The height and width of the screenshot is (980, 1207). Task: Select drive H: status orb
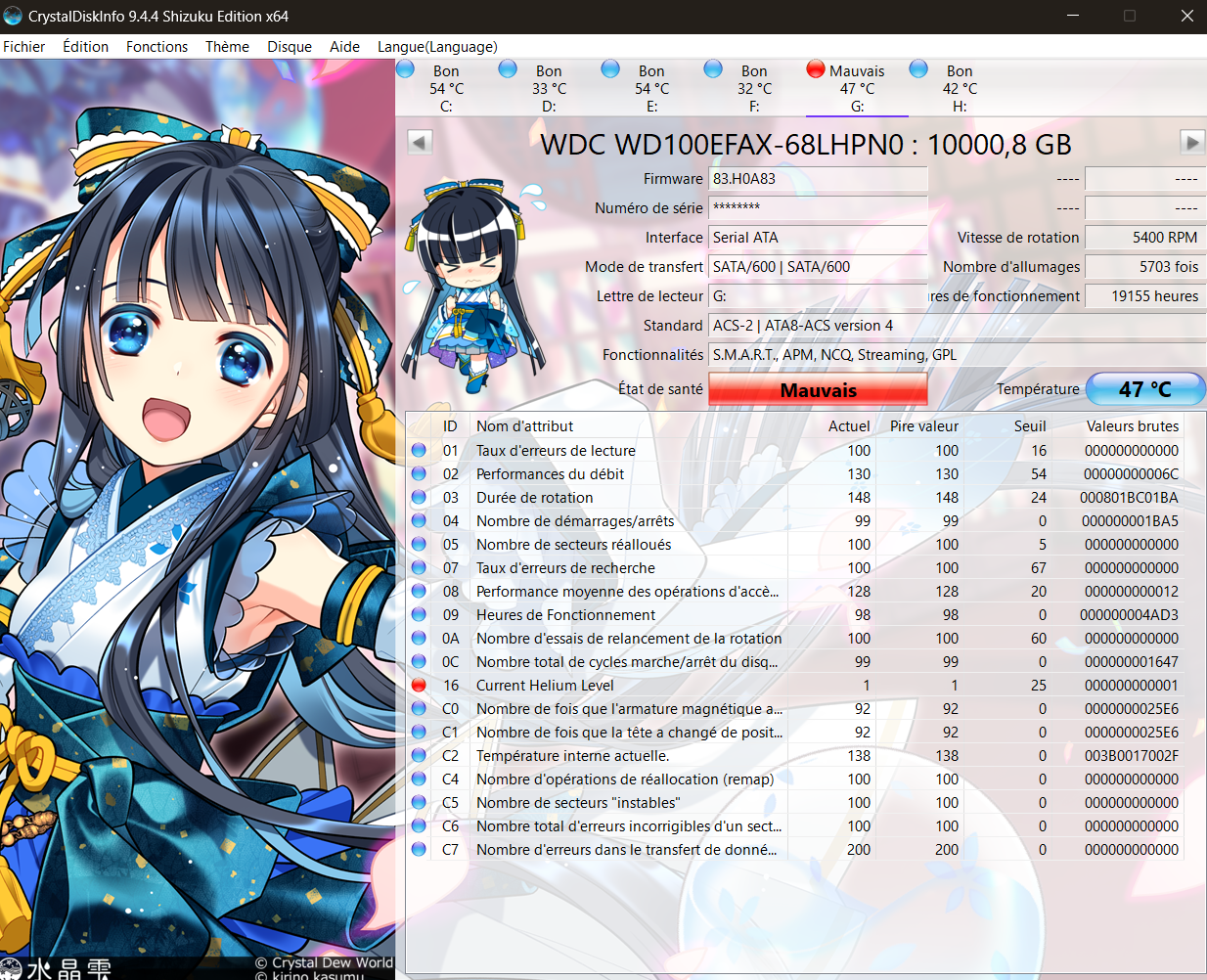point(918,68)
